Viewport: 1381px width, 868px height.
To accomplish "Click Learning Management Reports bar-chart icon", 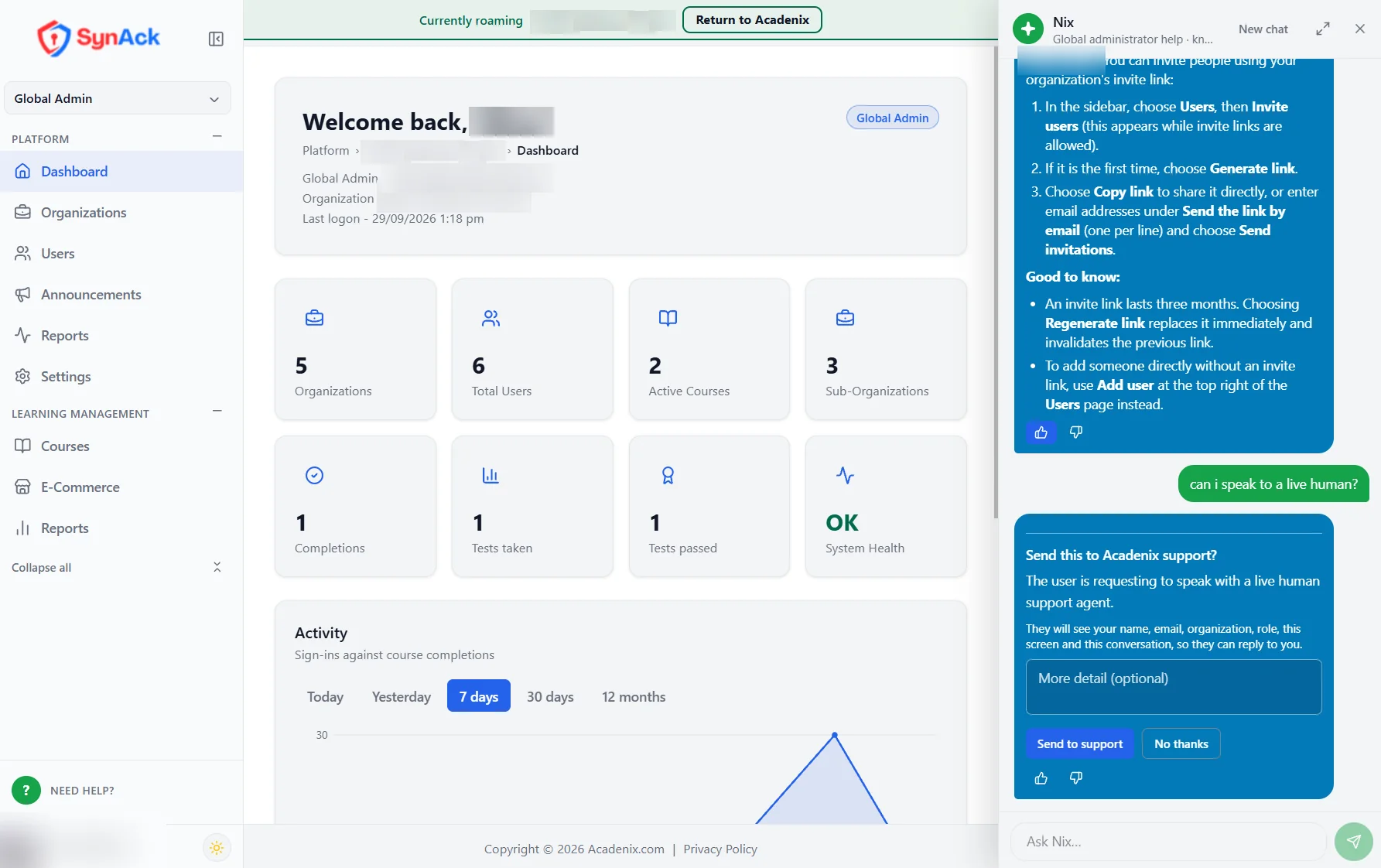I will pos(23,528).
